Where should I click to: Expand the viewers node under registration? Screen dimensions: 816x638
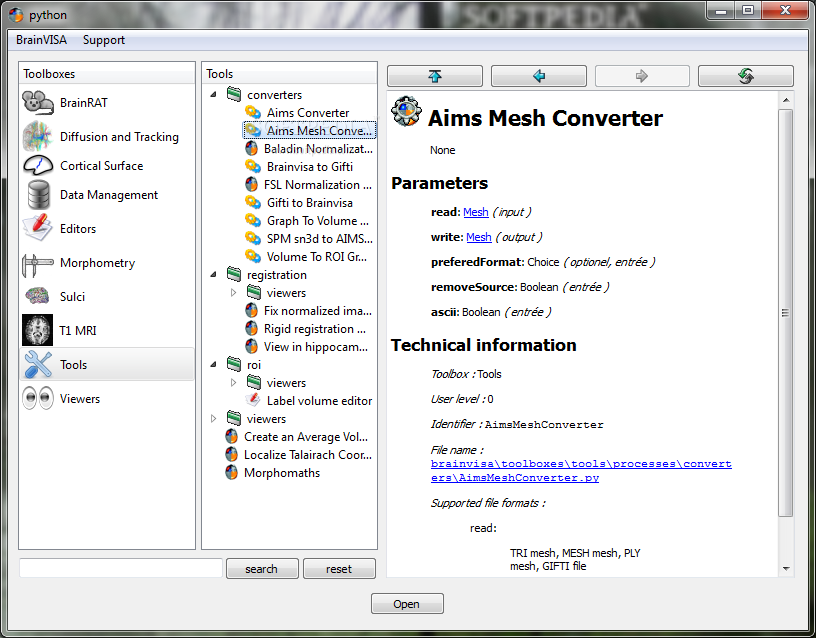coord(233,292)
